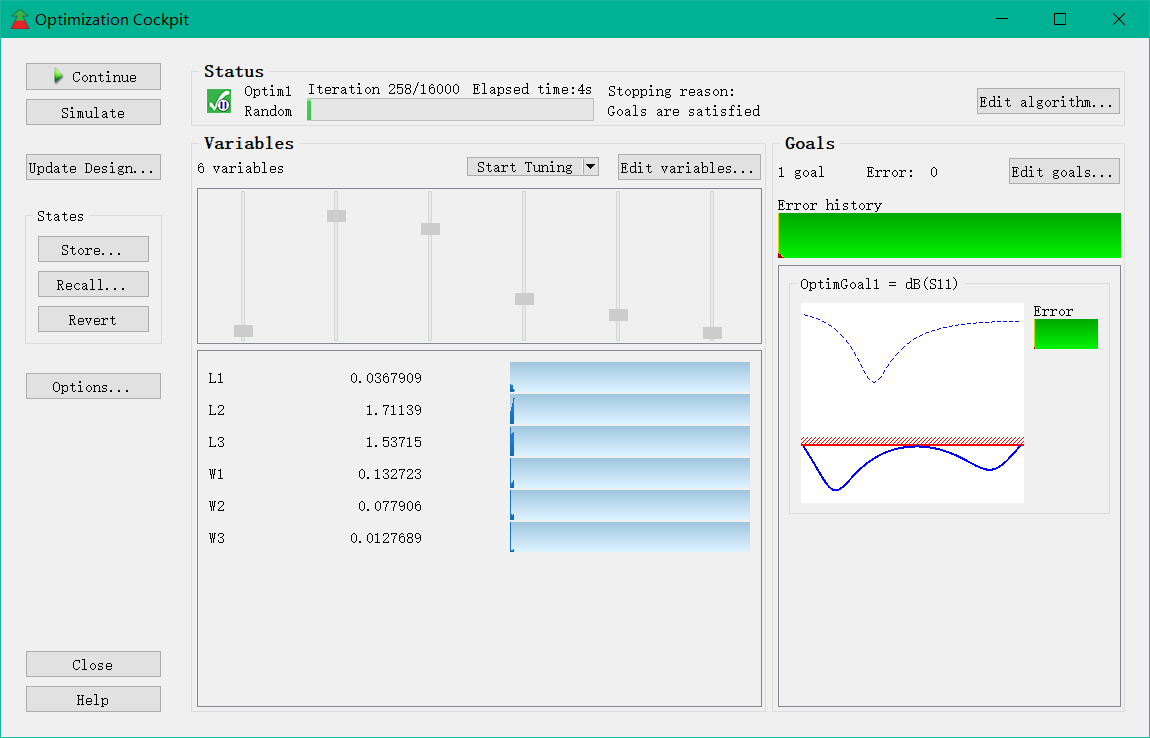This screenshot has width=1150, height=738.
Task: Click the sixth variable slider handle (W3)
Action: coord(712,333)
